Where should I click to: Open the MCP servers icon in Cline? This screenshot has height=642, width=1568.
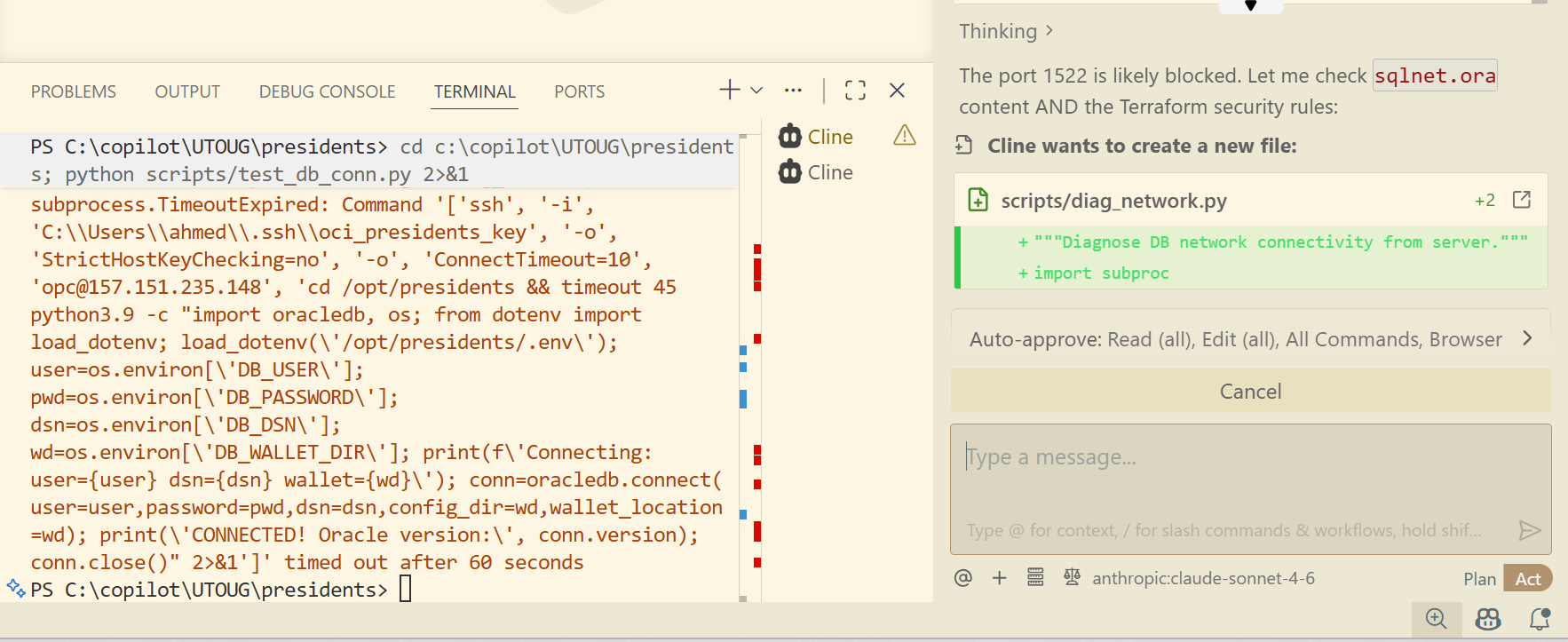coord(1035,578)
